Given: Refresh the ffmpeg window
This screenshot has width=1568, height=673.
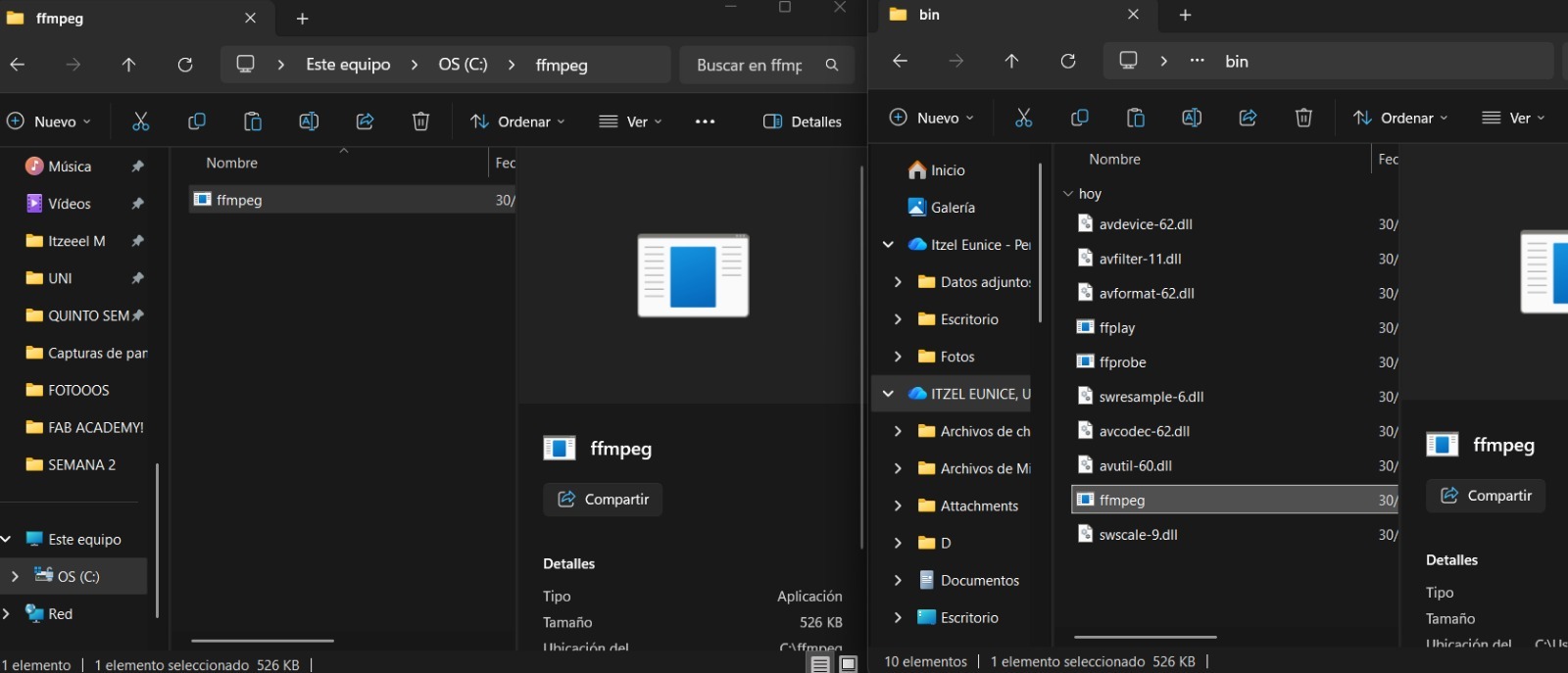Looking at the screenshot, I should pyautogui.click(x=185, y=65).
